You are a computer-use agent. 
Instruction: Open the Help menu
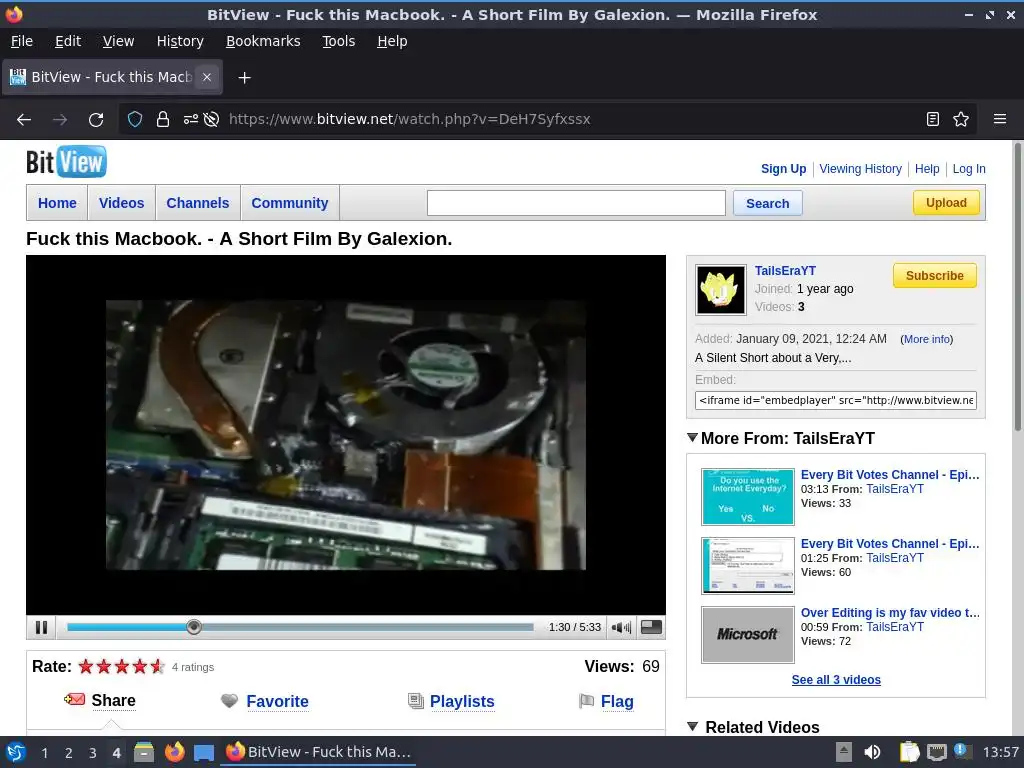[392, 41]
